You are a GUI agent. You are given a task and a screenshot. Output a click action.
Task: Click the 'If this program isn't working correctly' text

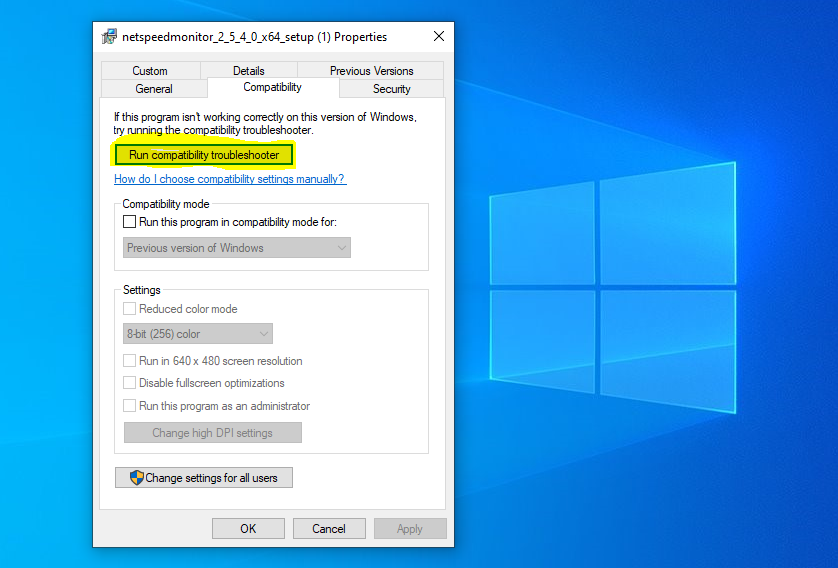(x=265, y=123)
